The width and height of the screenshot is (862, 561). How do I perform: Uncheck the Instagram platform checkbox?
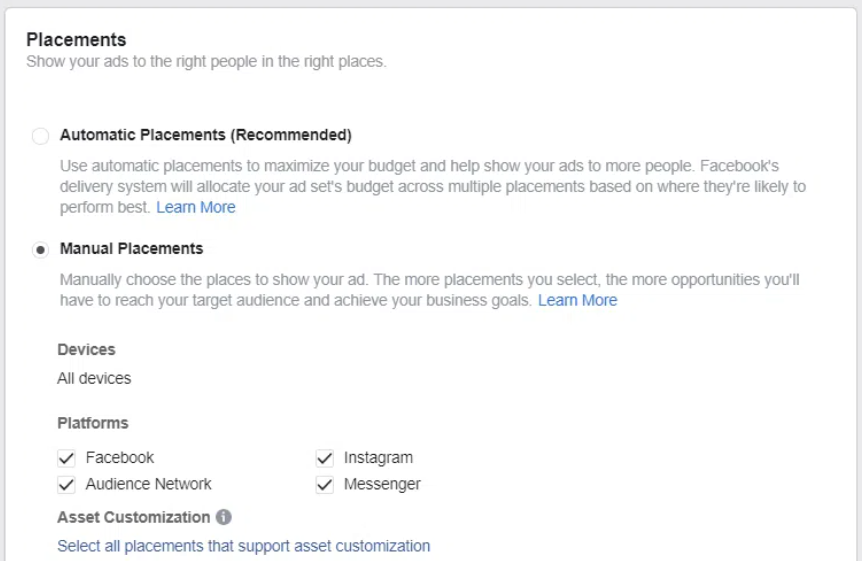pos(324,458)
